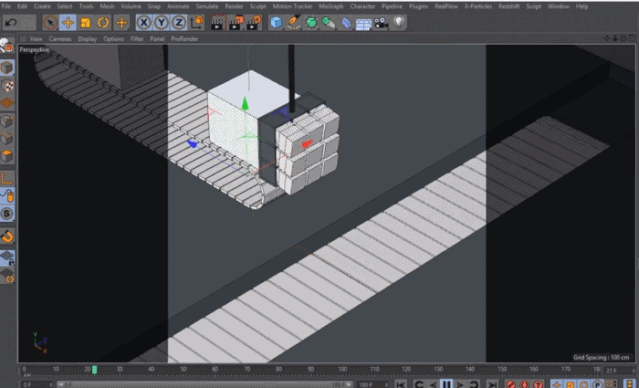The height and width of the screenshot is (388, 639).
Task: Click the timeline preview range slider
Action: (205, 384)
